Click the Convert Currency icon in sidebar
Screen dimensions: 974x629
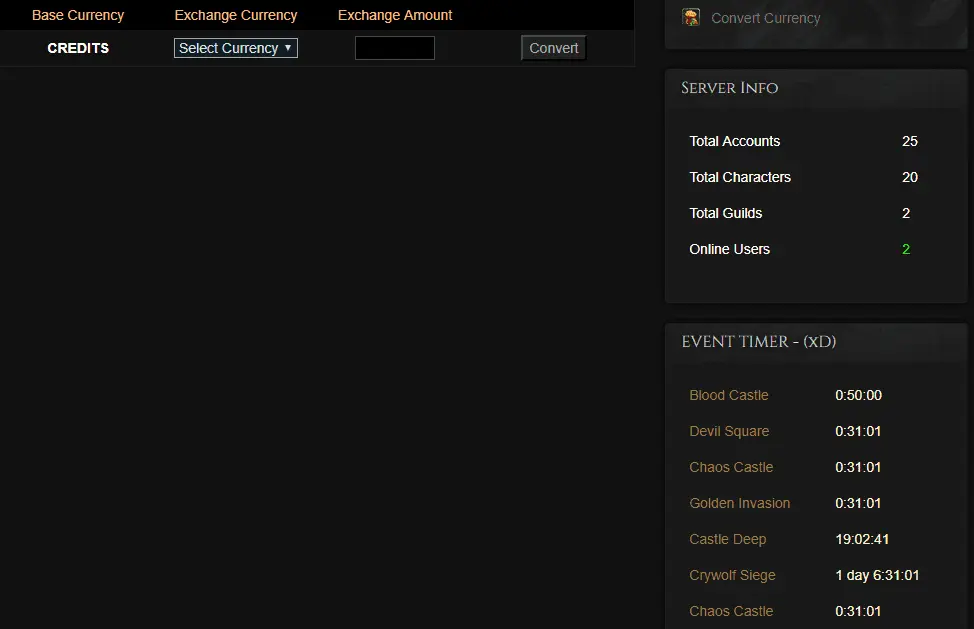(691, 17)
